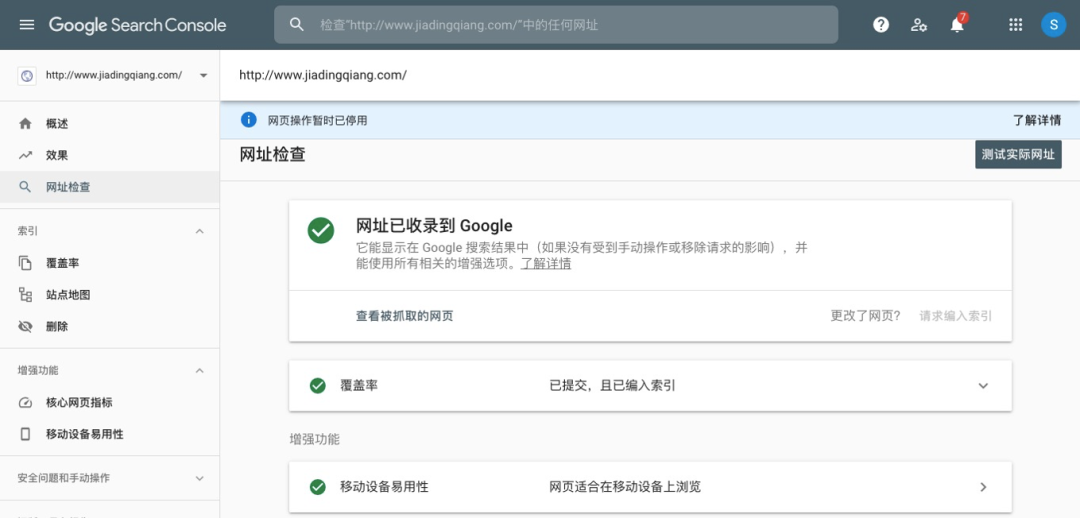Screen dimensions: 1080x518
Task: Click 查看被抓取的网页 link
Action: (404, 316)
